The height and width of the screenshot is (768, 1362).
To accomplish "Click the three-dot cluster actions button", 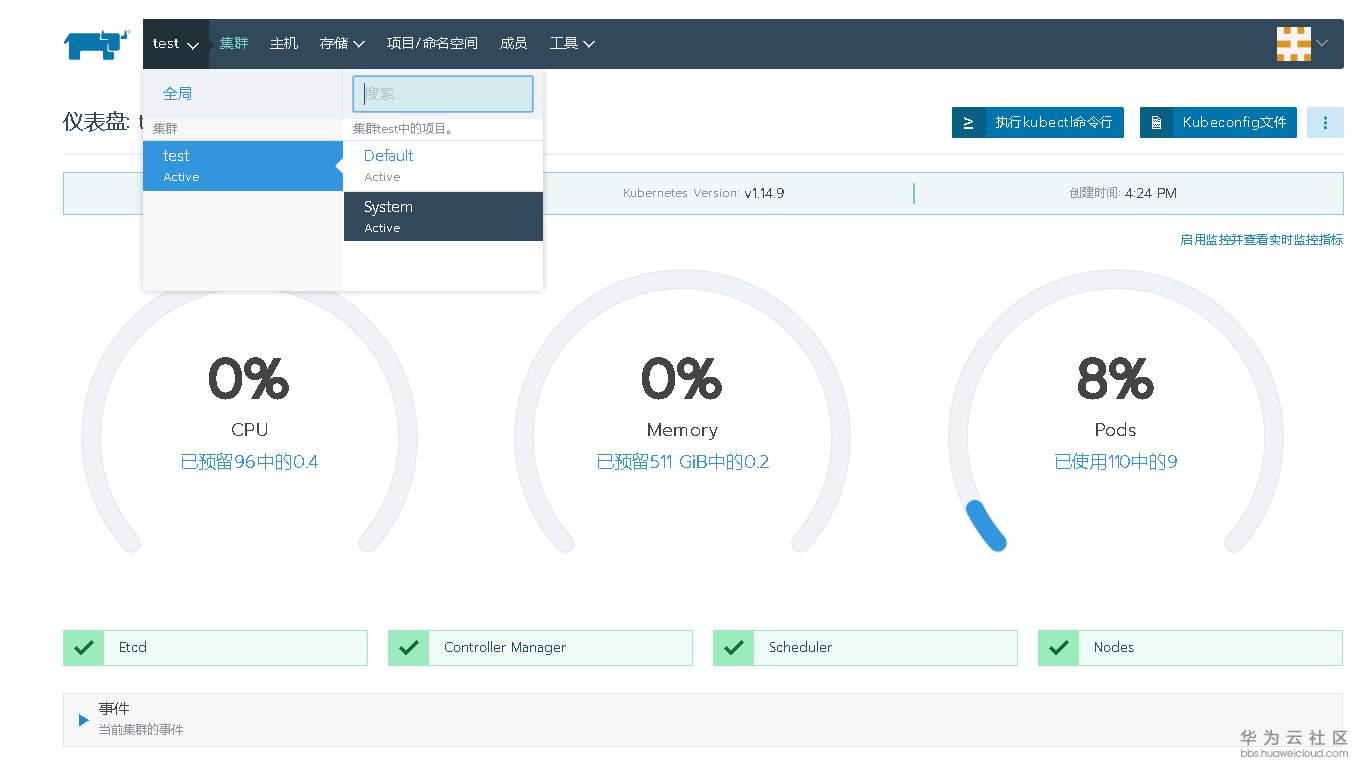I will pyautogui.click(x=1325, y=123).
